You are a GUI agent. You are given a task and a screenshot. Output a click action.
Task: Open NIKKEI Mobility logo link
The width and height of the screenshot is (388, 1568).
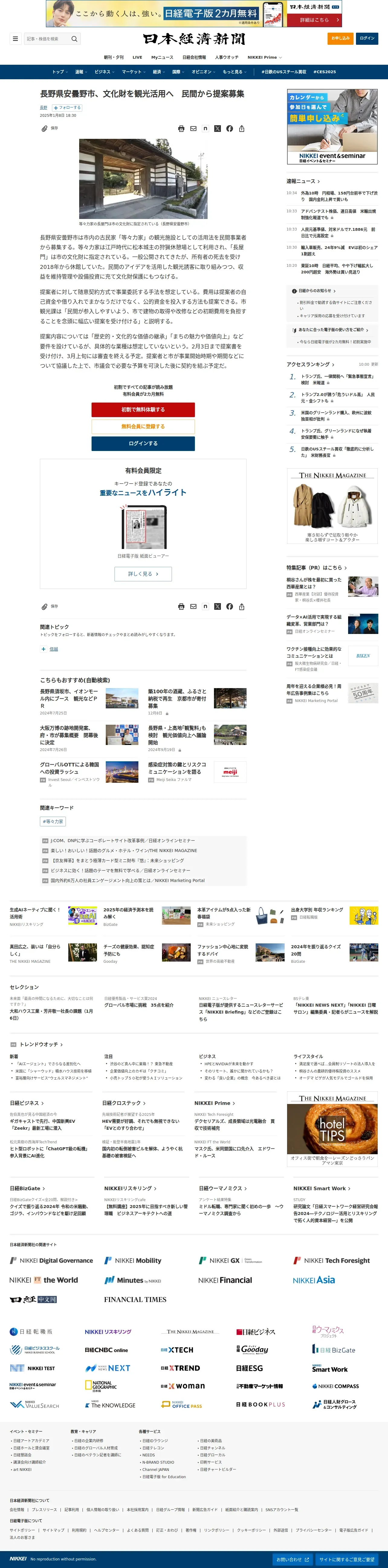(133, 1261)
